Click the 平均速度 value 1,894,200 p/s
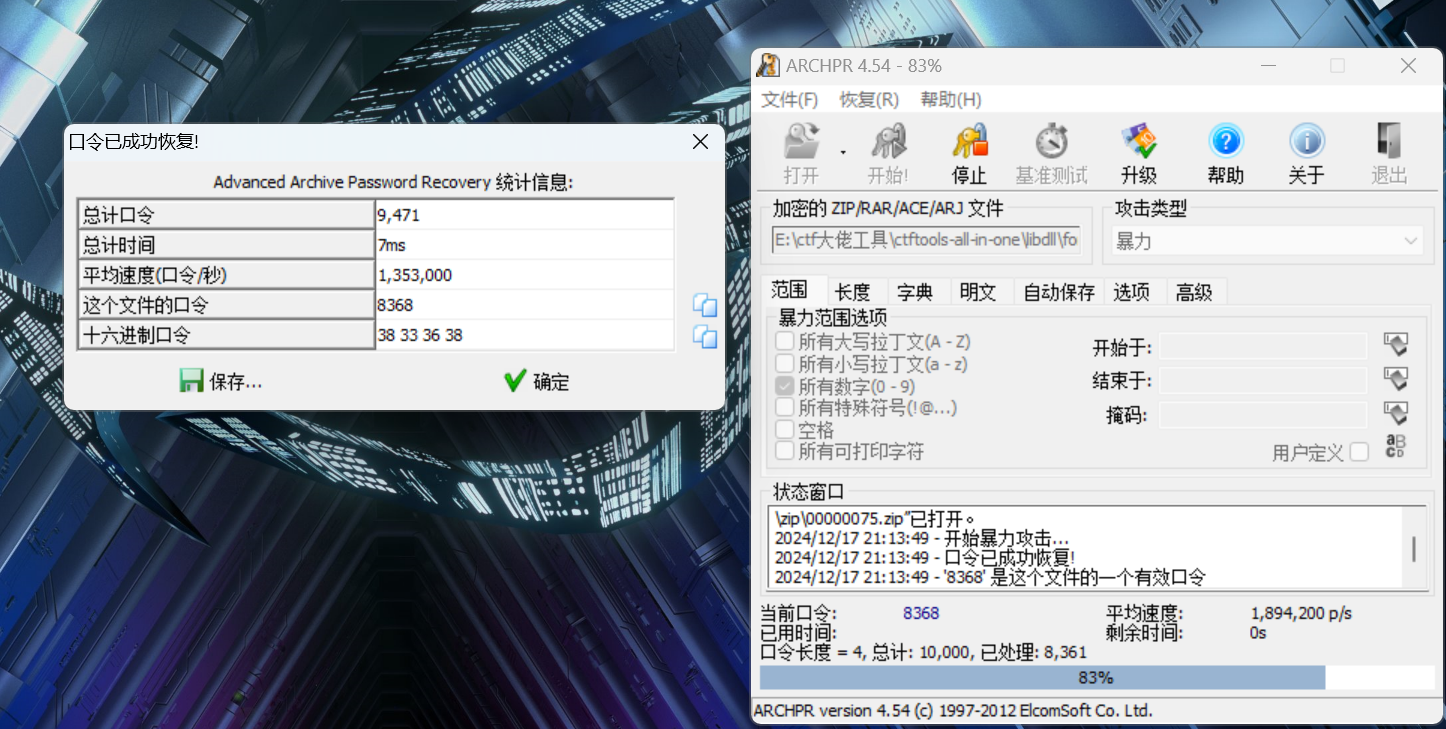Image resolution: width=1446 pixels, height=729 pixels. click(x=1302, y=613)
